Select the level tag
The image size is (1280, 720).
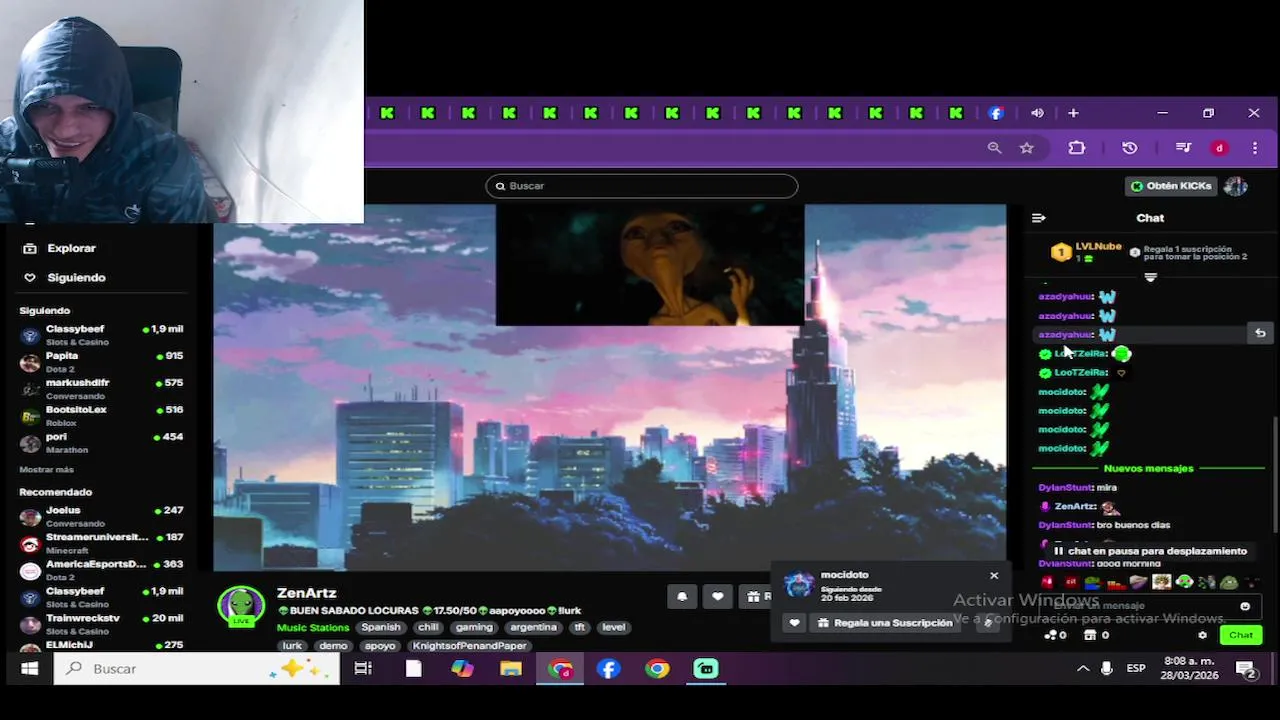pos(614,628)
